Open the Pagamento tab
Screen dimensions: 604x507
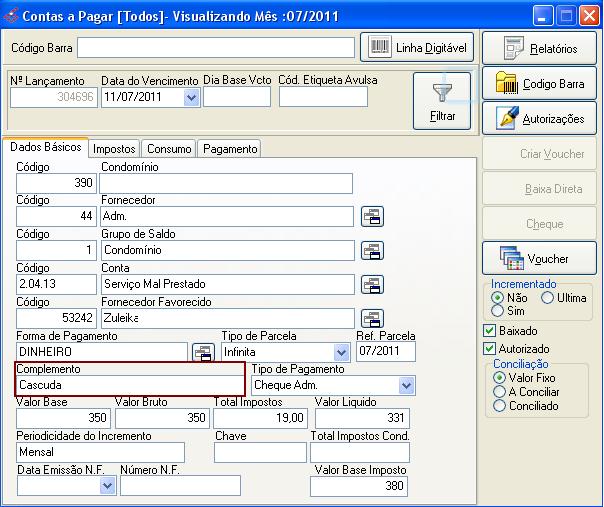click(230, 149)
